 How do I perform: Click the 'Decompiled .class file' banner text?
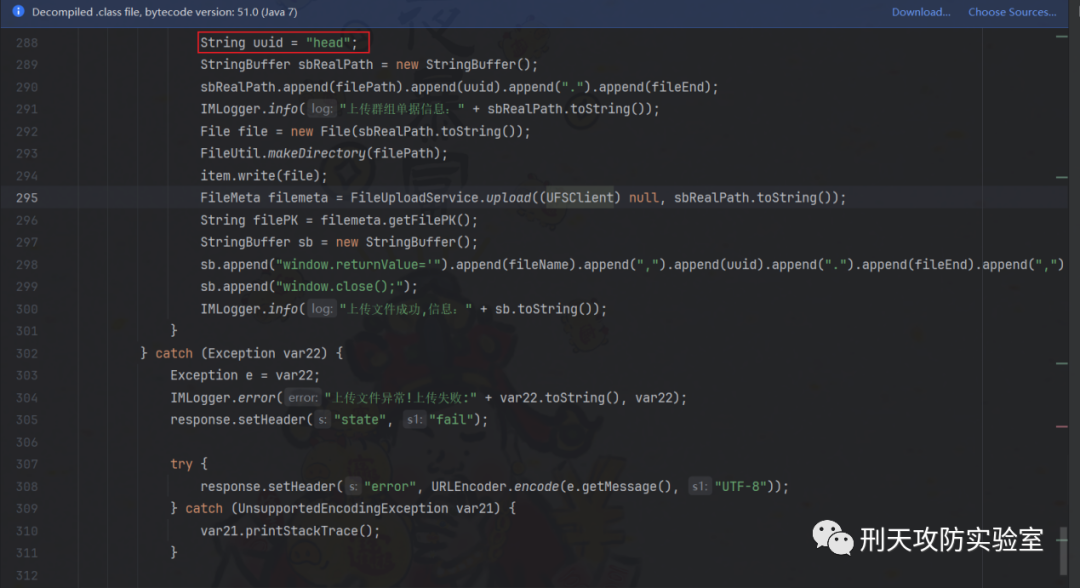point(165,12)
